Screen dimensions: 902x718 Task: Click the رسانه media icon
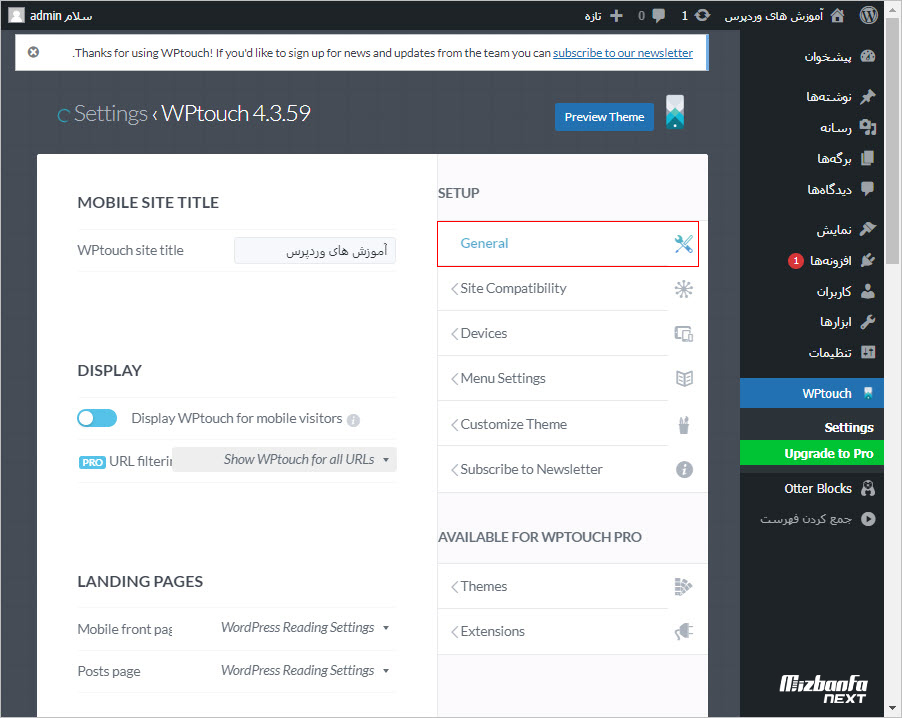pyautogui.click(x=867, y=127)
